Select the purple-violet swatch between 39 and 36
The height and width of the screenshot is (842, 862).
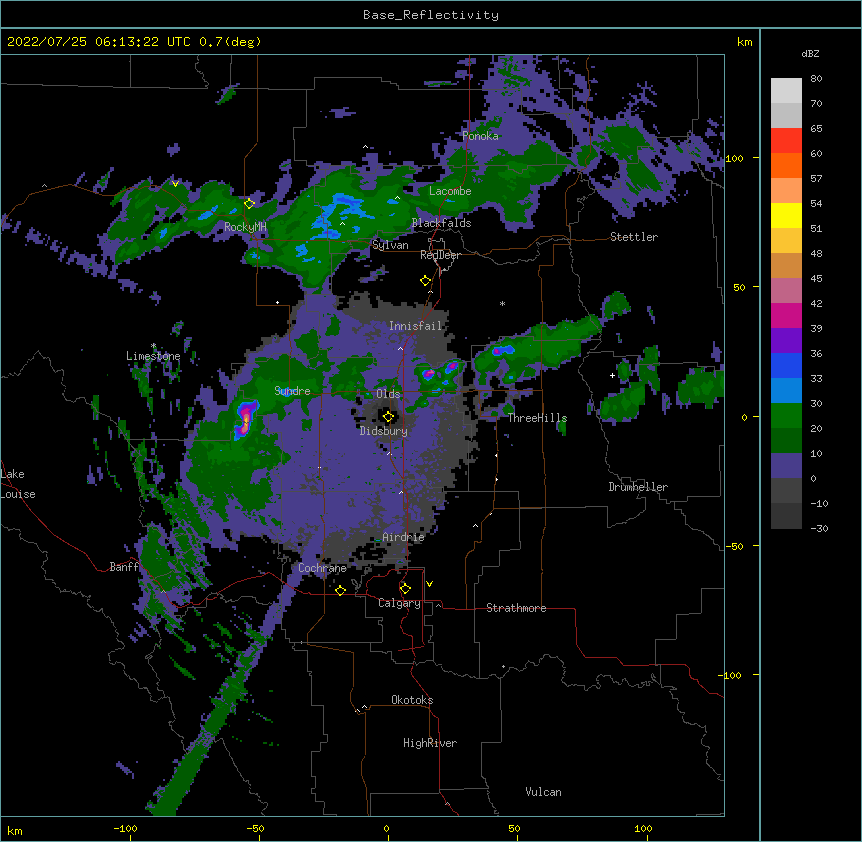pyautogui.click(x=786, y=341)
